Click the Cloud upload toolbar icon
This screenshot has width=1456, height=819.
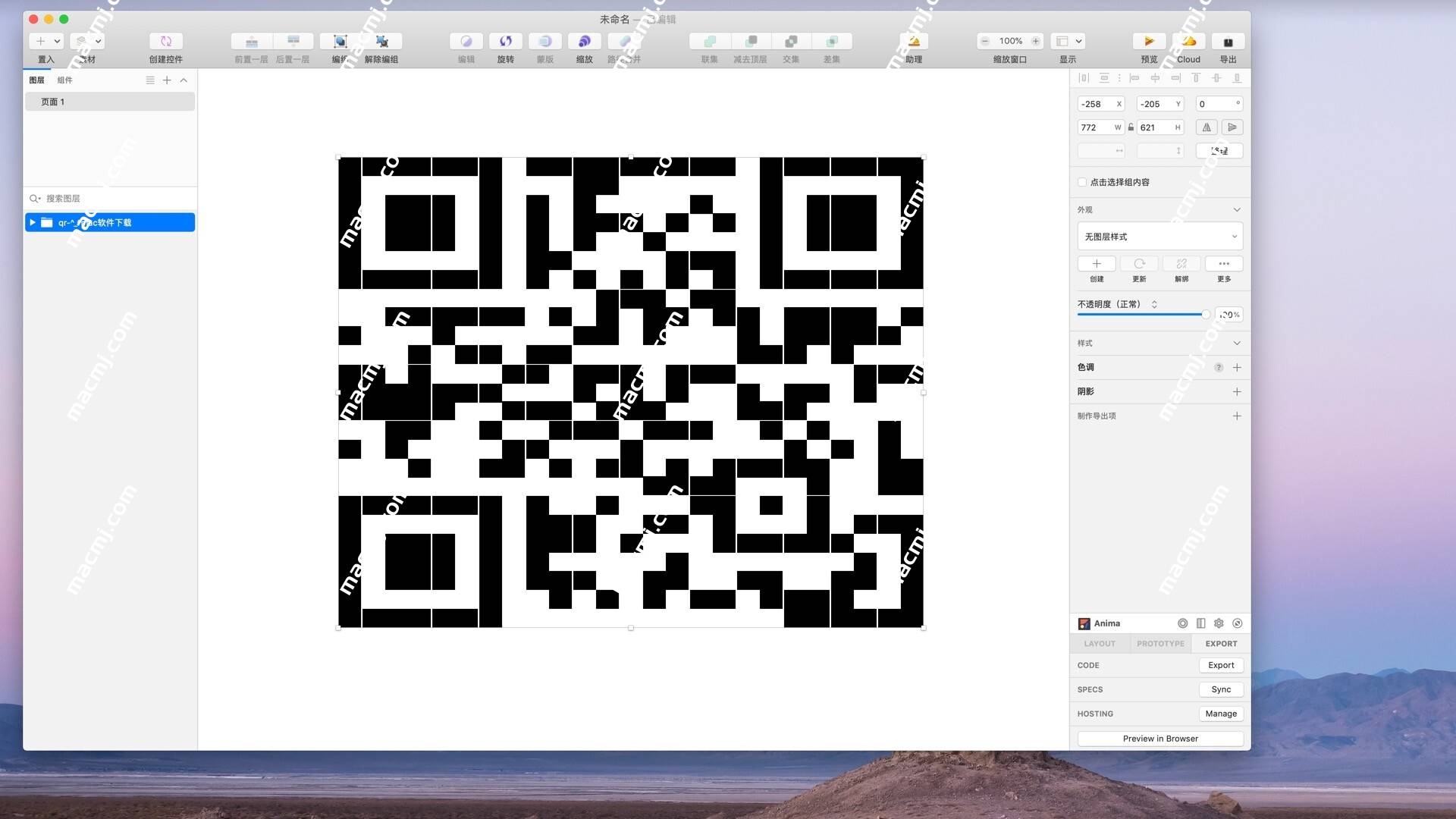pyautogui.click(x=1188, y=41)
